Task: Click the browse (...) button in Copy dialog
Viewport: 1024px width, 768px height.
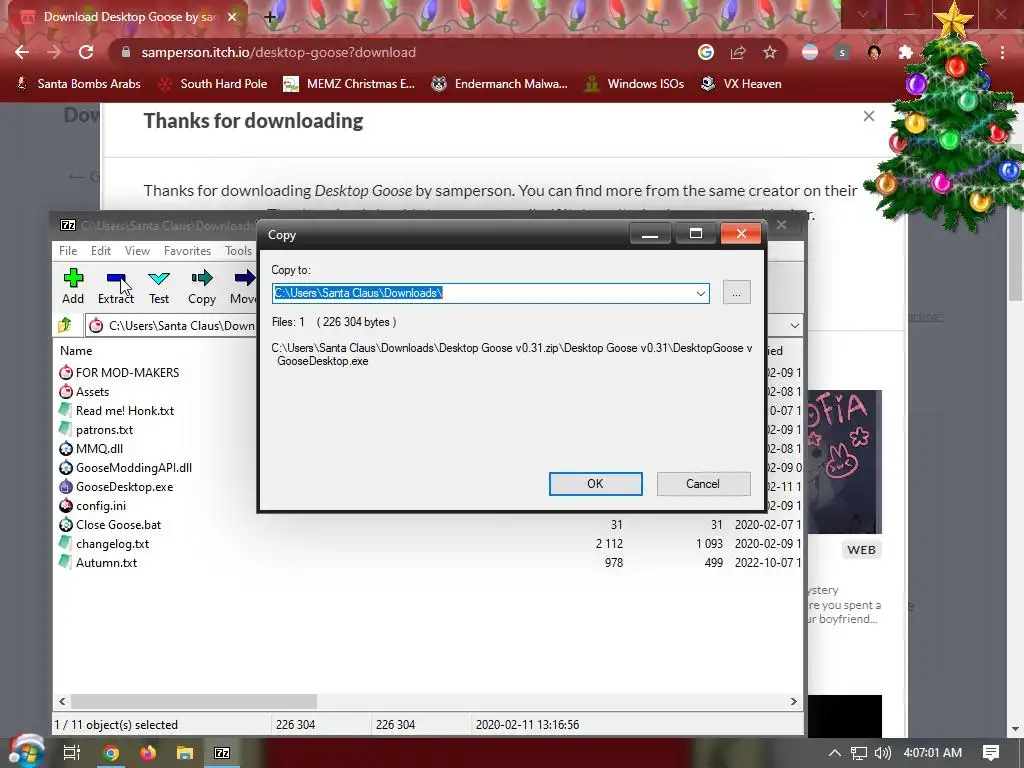Action: click(x=737, y=293)
